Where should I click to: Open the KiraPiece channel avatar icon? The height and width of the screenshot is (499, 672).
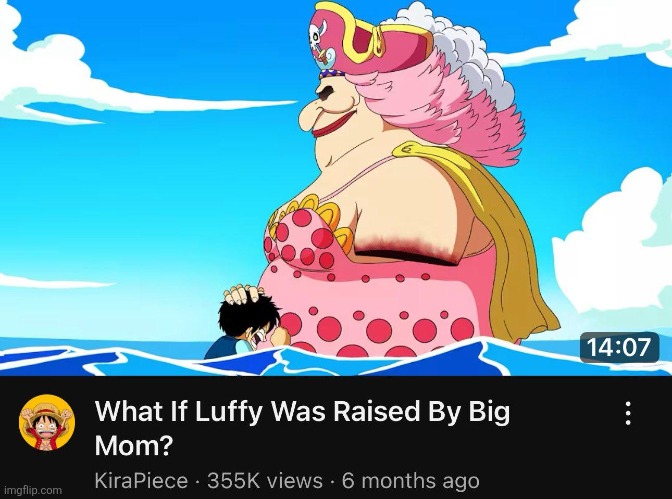[47, 422]
